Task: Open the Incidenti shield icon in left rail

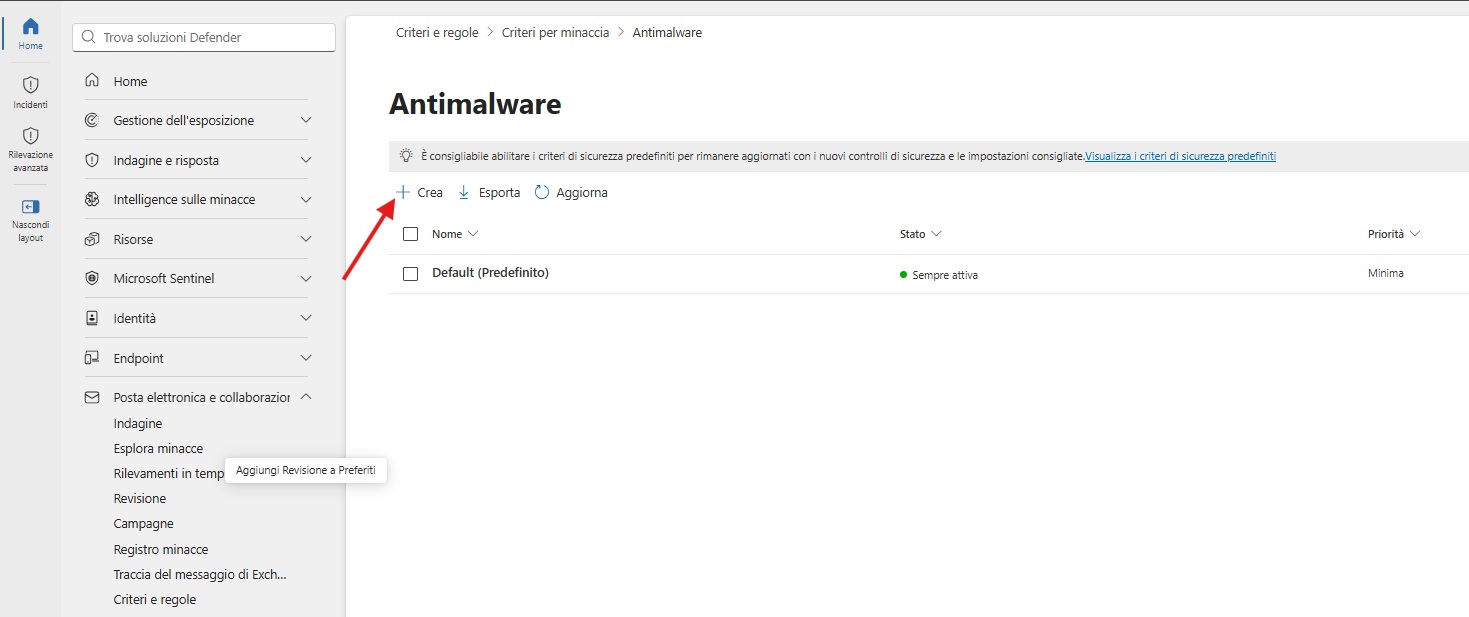Action: [x=30, y=85]
